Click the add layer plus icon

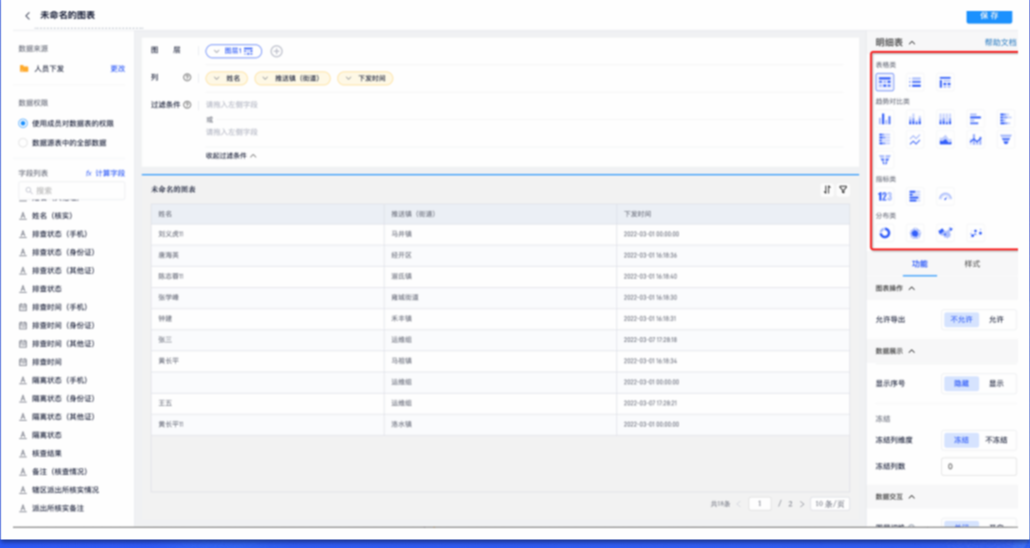click(x=277, y=51)
